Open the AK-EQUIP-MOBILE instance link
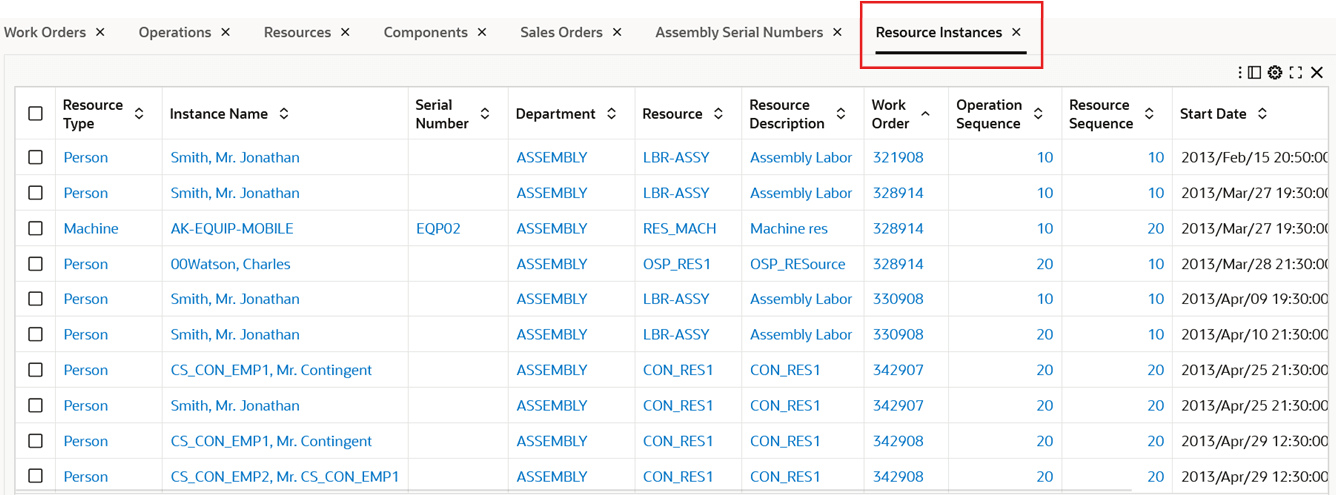 232,228
